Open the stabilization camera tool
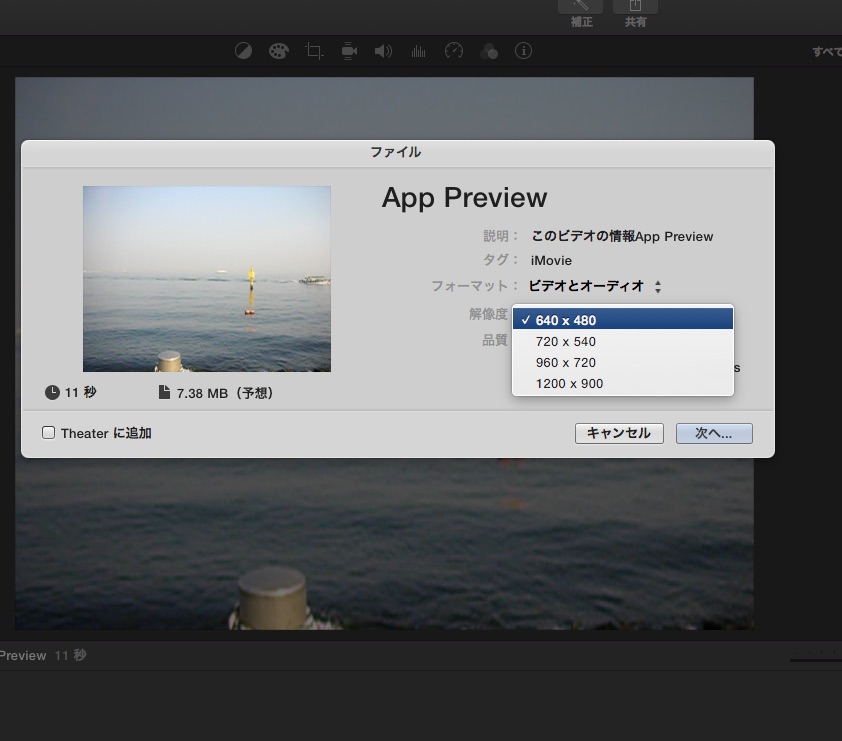Screen dimensions: 842x741 [349, 51]
